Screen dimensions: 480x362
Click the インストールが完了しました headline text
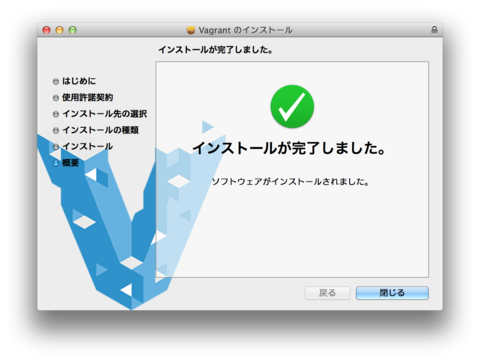pyautogui.click(x=289, y=148)
